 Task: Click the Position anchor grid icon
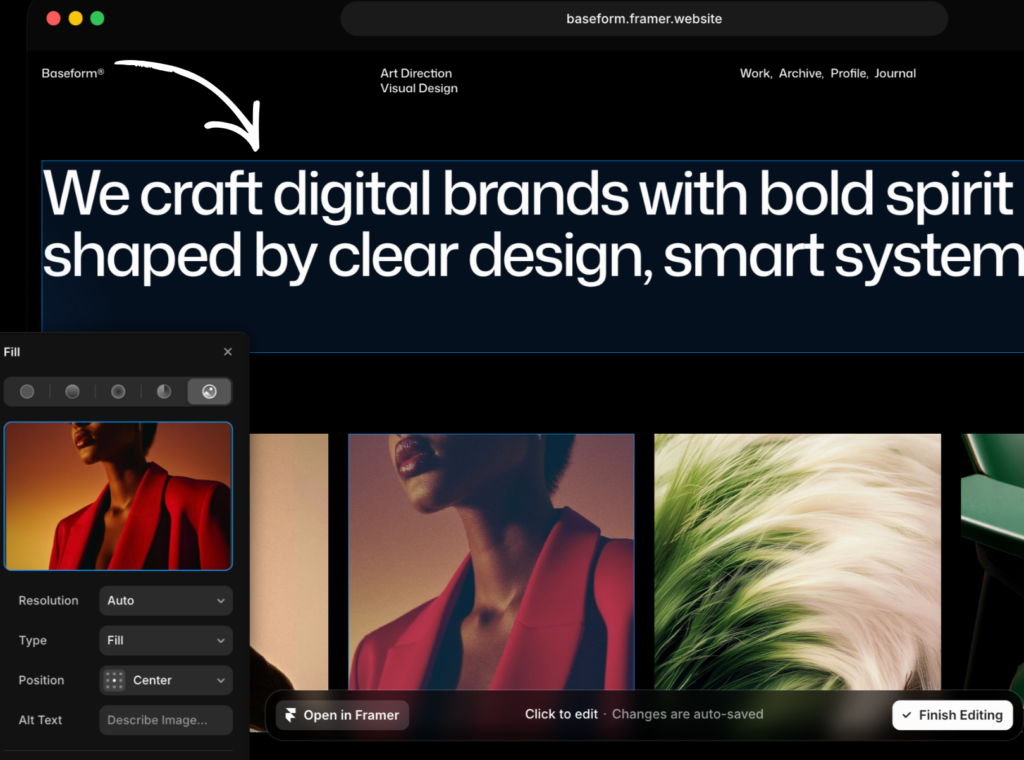pos(113,680)
